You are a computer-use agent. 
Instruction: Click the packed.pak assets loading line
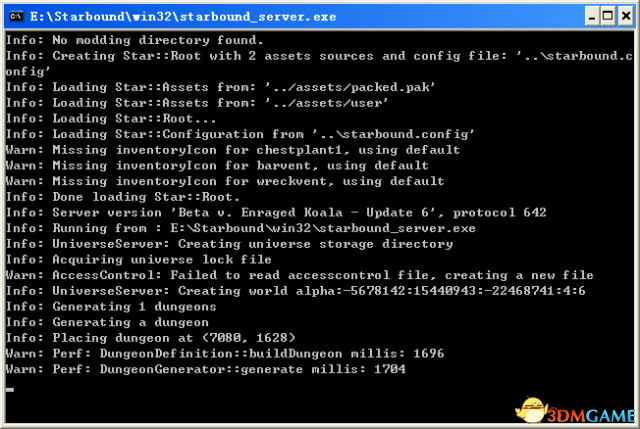tap(220, 87)
